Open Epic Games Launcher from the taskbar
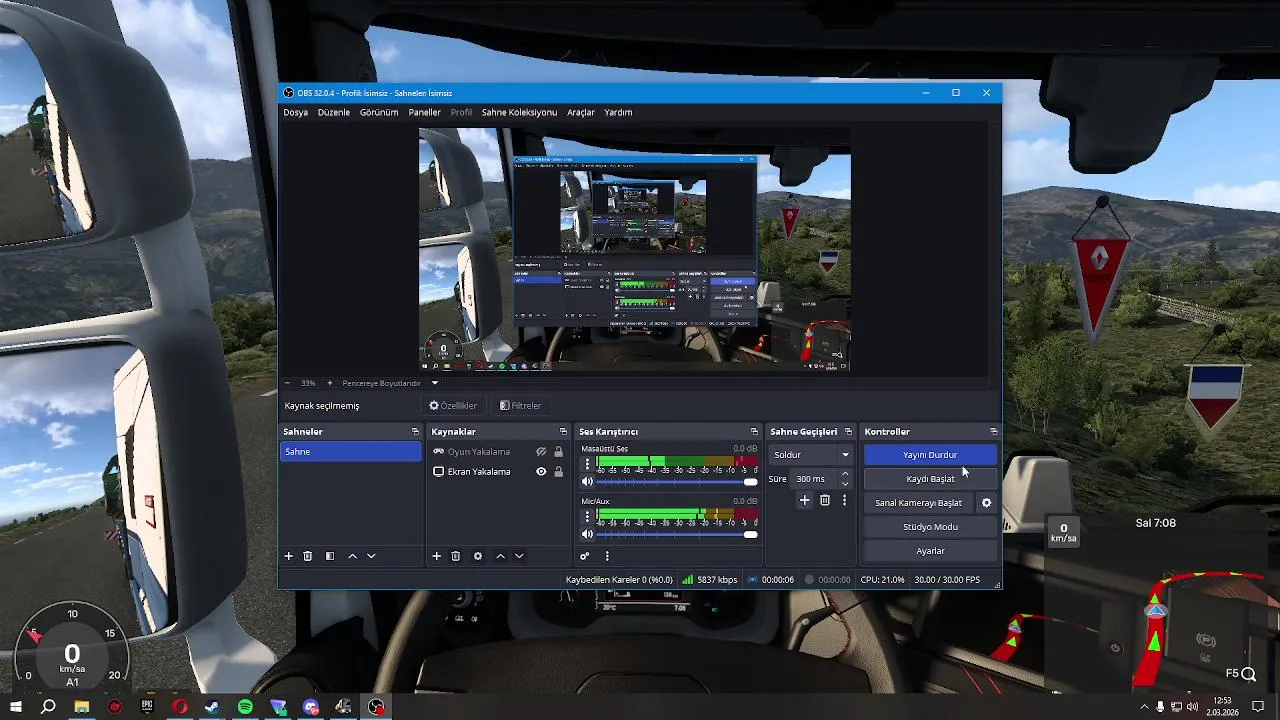This screenshot has height=720, width=1280. [147, 707]
